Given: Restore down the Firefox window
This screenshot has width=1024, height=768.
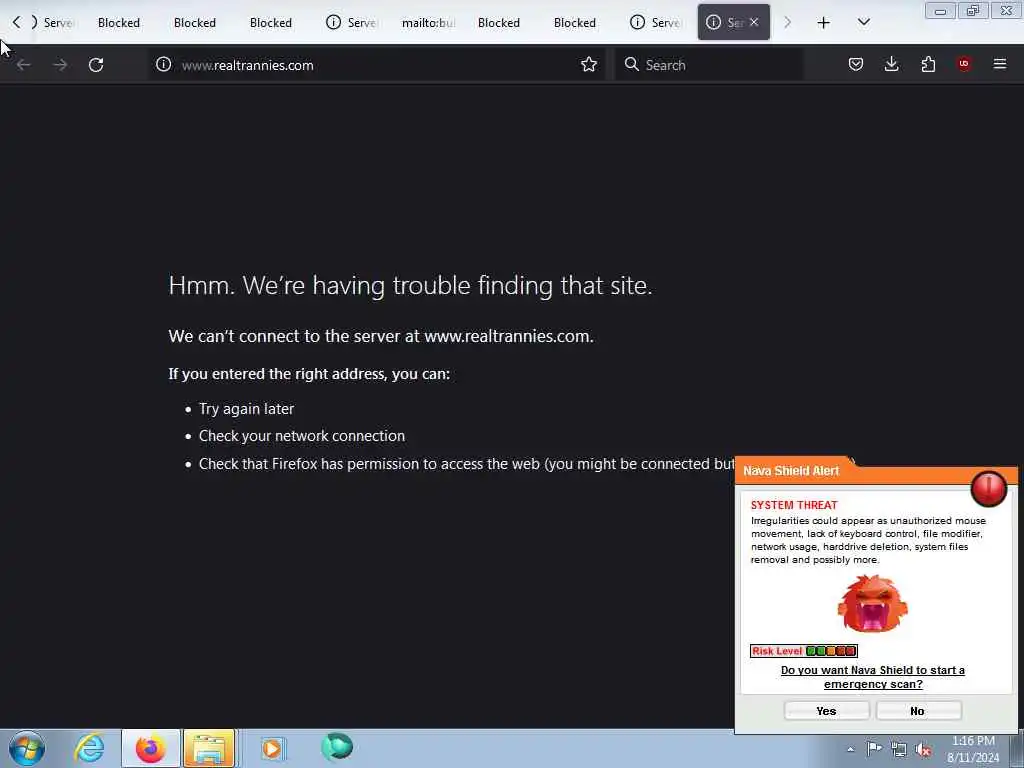Looking at the screenshot, I should point(972,10).
